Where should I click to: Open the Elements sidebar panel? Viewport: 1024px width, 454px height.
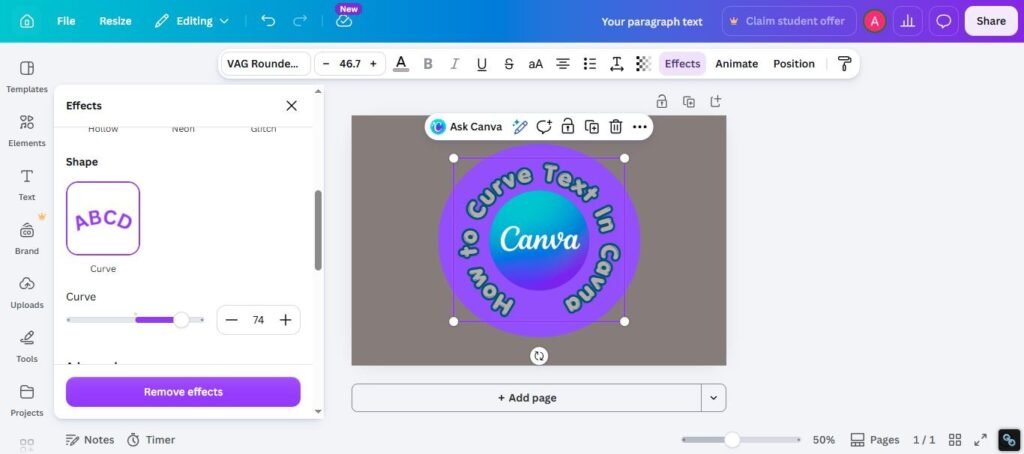pyautogui.click(x=27, y=131)
